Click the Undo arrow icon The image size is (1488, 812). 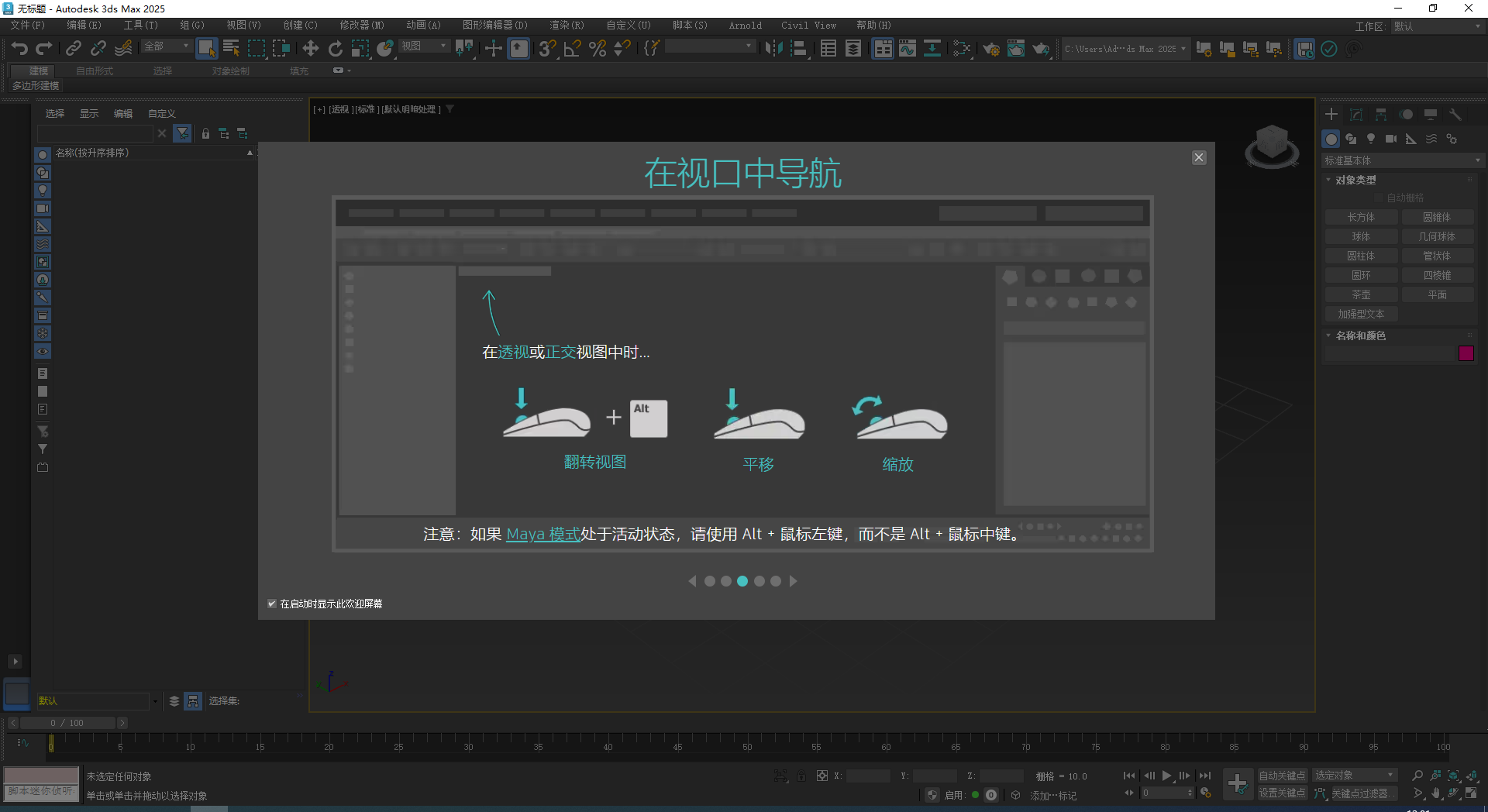tap(19, 49)
